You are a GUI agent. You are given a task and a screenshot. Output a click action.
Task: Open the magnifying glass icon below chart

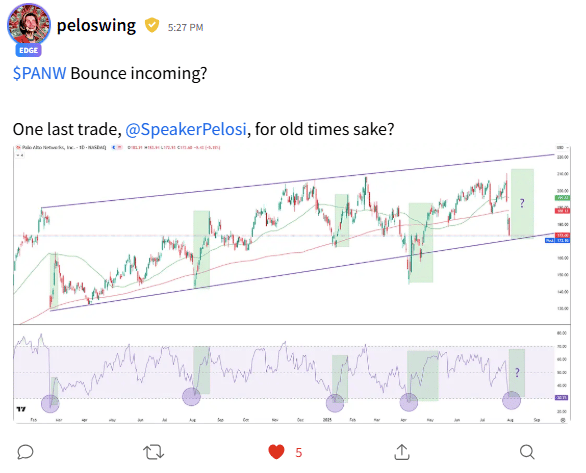[x=527, y=452]
